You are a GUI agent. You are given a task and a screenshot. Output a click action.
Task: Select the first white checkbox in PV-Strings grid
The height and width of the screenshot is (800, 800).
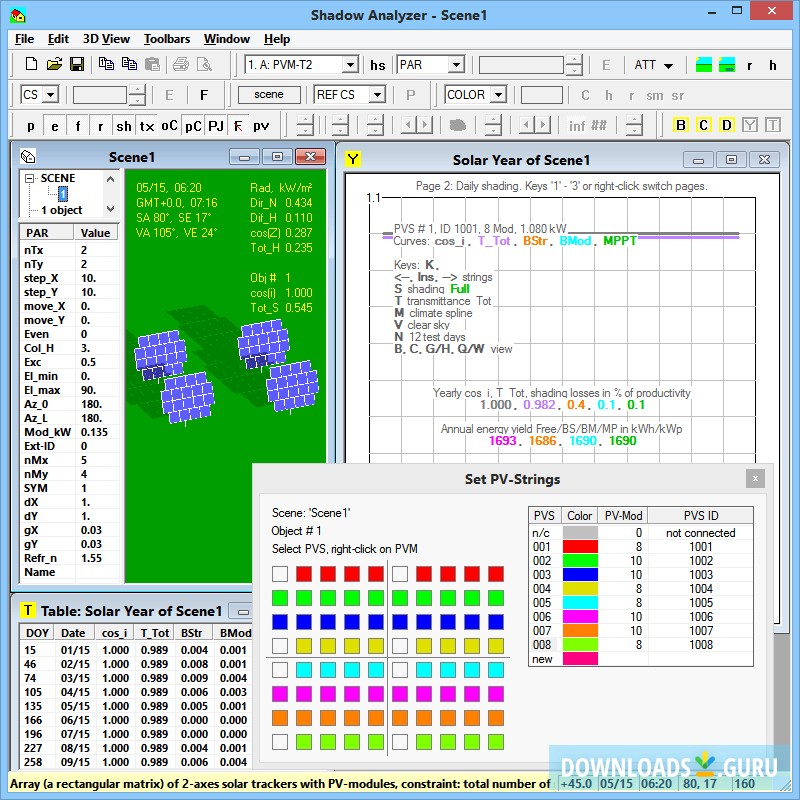277,573
